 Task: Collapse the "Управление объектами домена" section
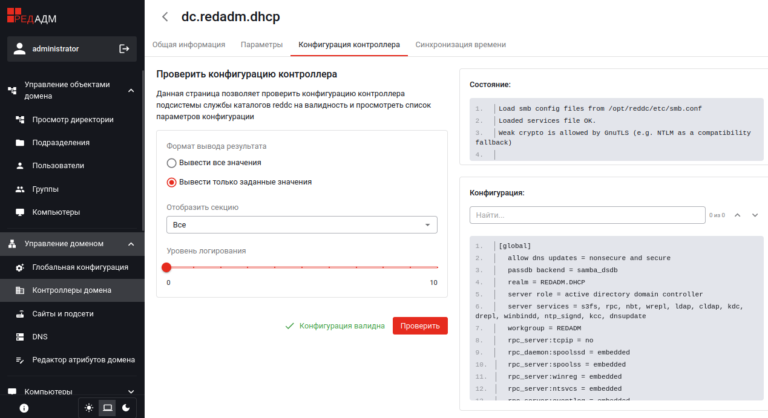click(131, 91)
